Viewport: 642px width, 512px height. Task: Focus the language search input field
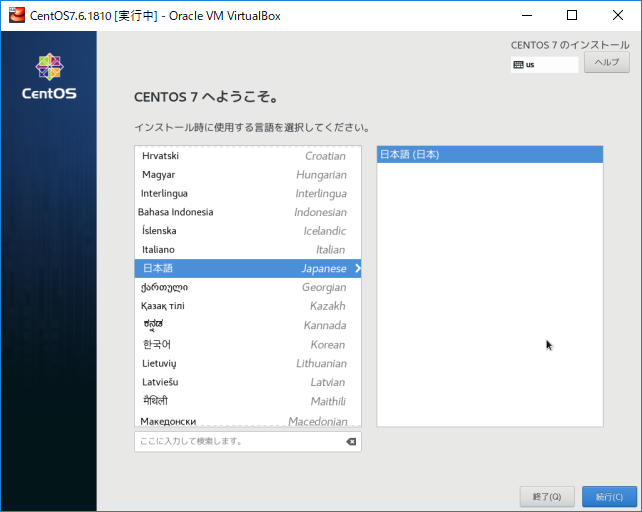coord(248,442)
